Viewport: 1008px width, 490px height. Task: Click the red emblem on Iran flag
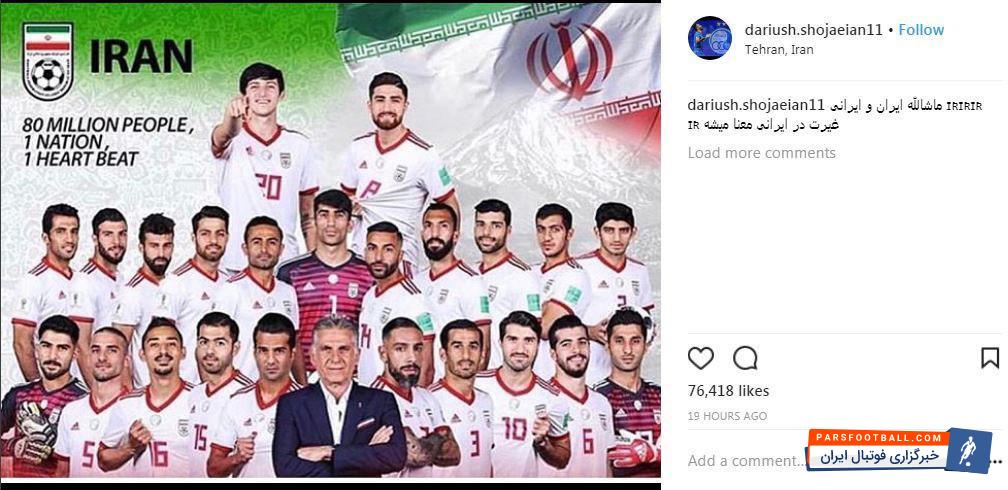click(x=570, y=58)
